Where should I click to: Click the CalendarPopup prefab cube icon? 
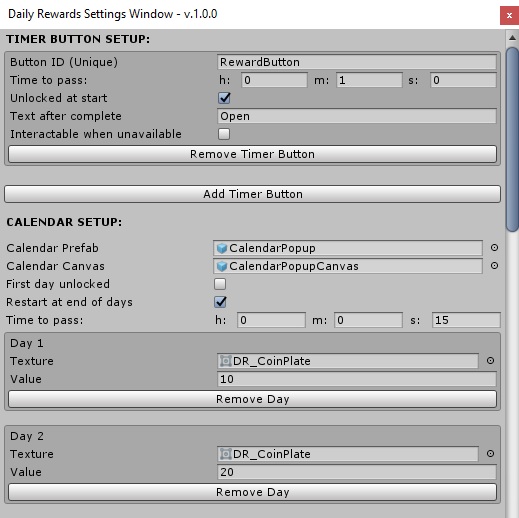coord(222,248)
